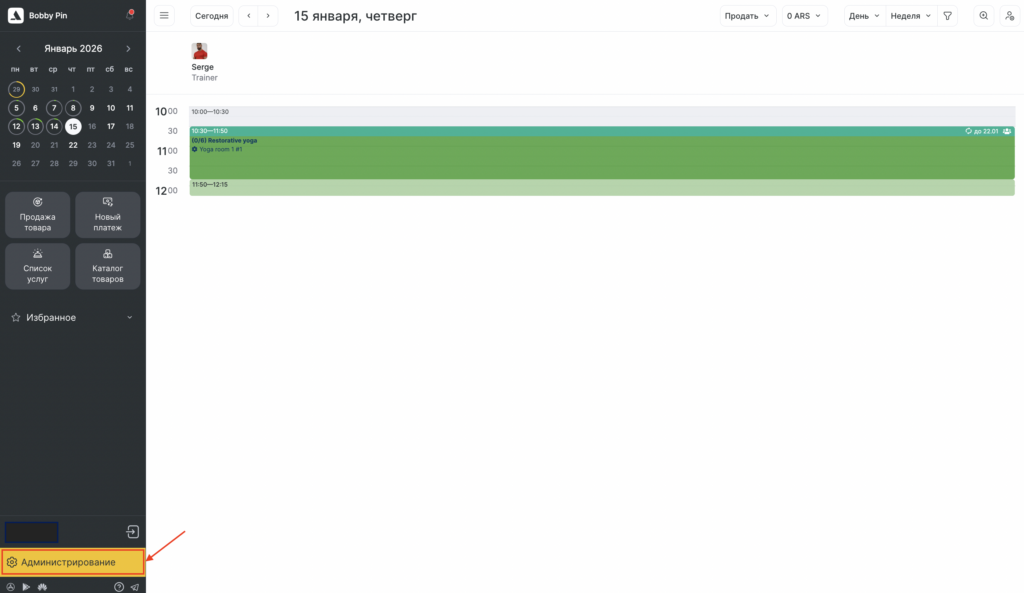Click the Telegram paper plane icon

pos(134,587)
